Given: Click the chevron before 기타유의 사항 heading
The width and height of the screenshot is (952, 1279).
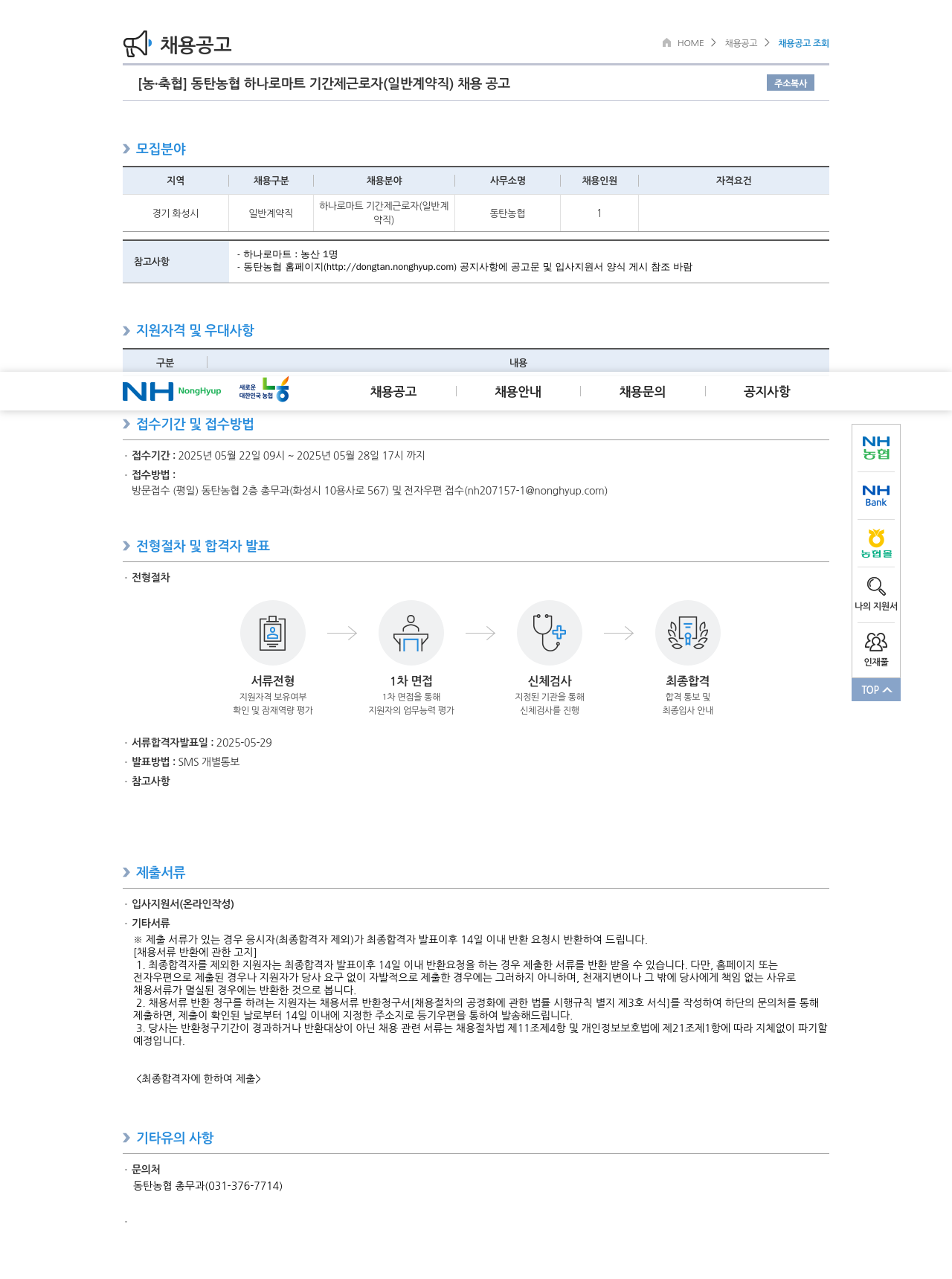Looking at the screenshot, I should (126, 1138).
